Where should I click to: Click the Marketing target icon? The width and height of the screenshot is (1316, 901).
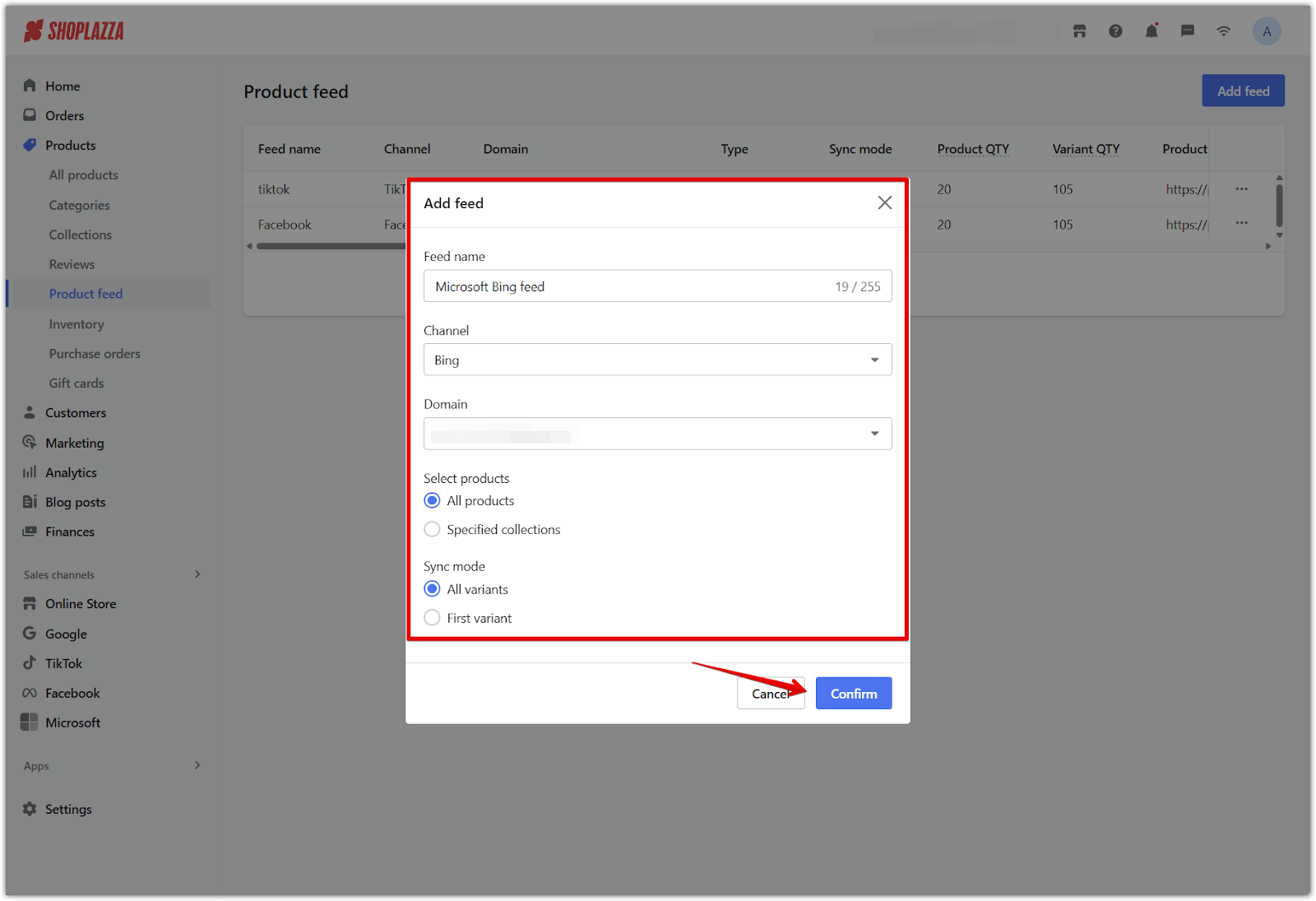pos(30,442)
